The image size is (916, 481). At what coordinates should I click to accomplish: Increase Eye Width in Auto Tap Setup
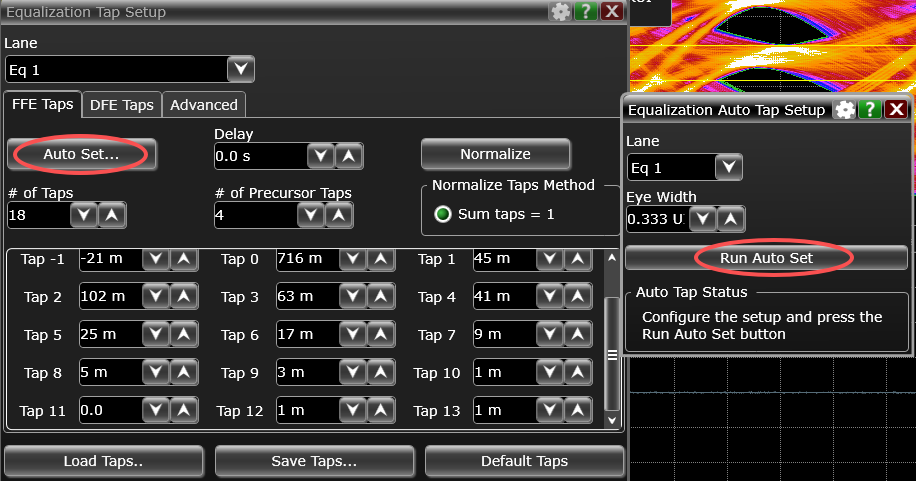(x=731, y=219)
